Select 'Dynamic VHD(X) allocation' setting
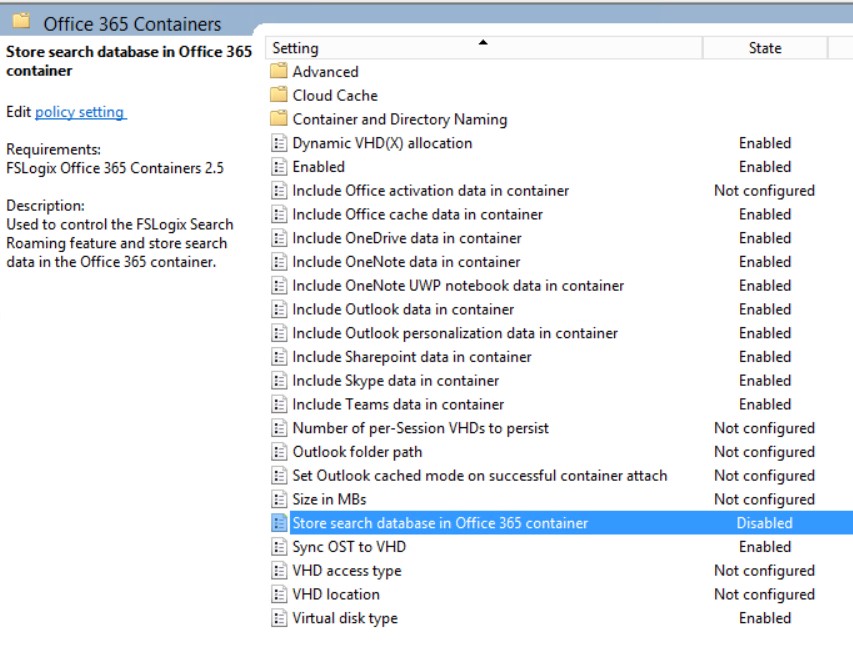 pyautogui.click(x=382, y=143)
